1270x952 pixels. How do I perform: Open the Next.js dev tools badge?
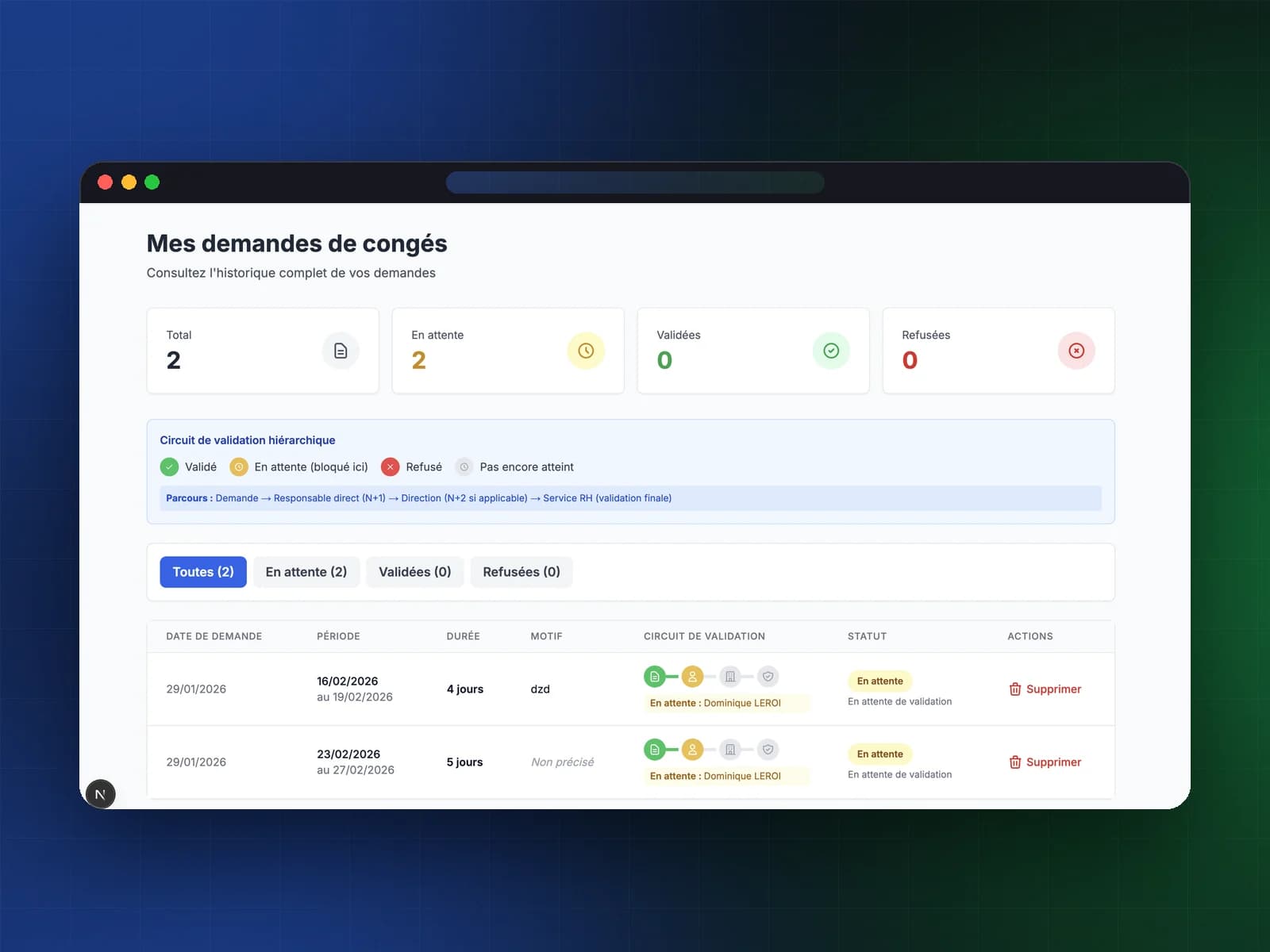coord(100,794)
